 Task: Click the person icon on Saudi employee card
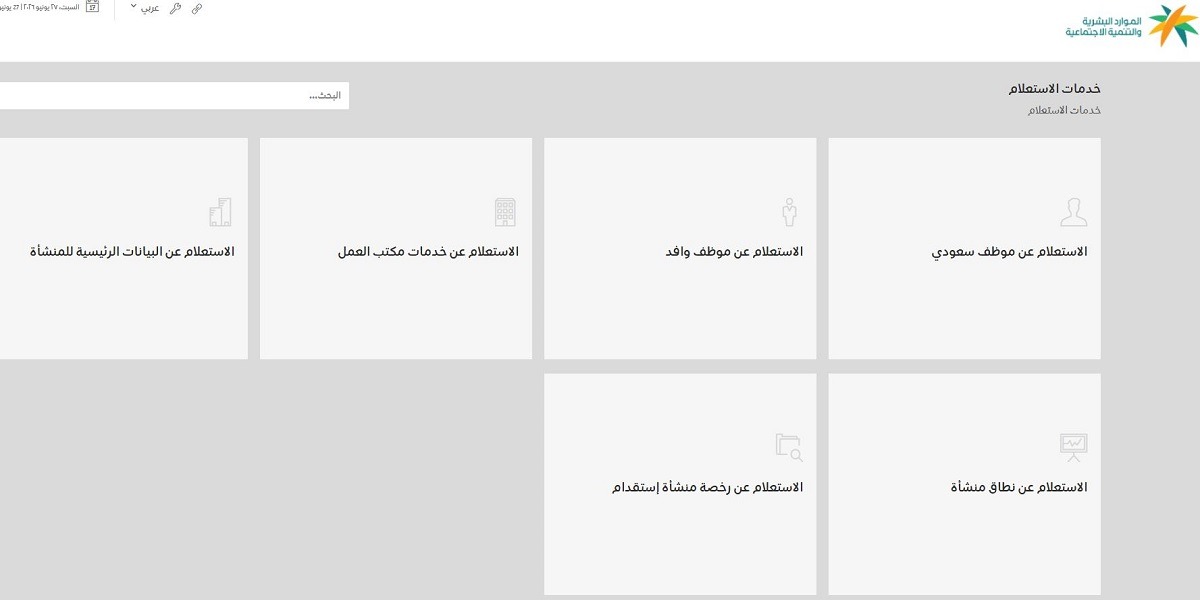click(1073, 212)
